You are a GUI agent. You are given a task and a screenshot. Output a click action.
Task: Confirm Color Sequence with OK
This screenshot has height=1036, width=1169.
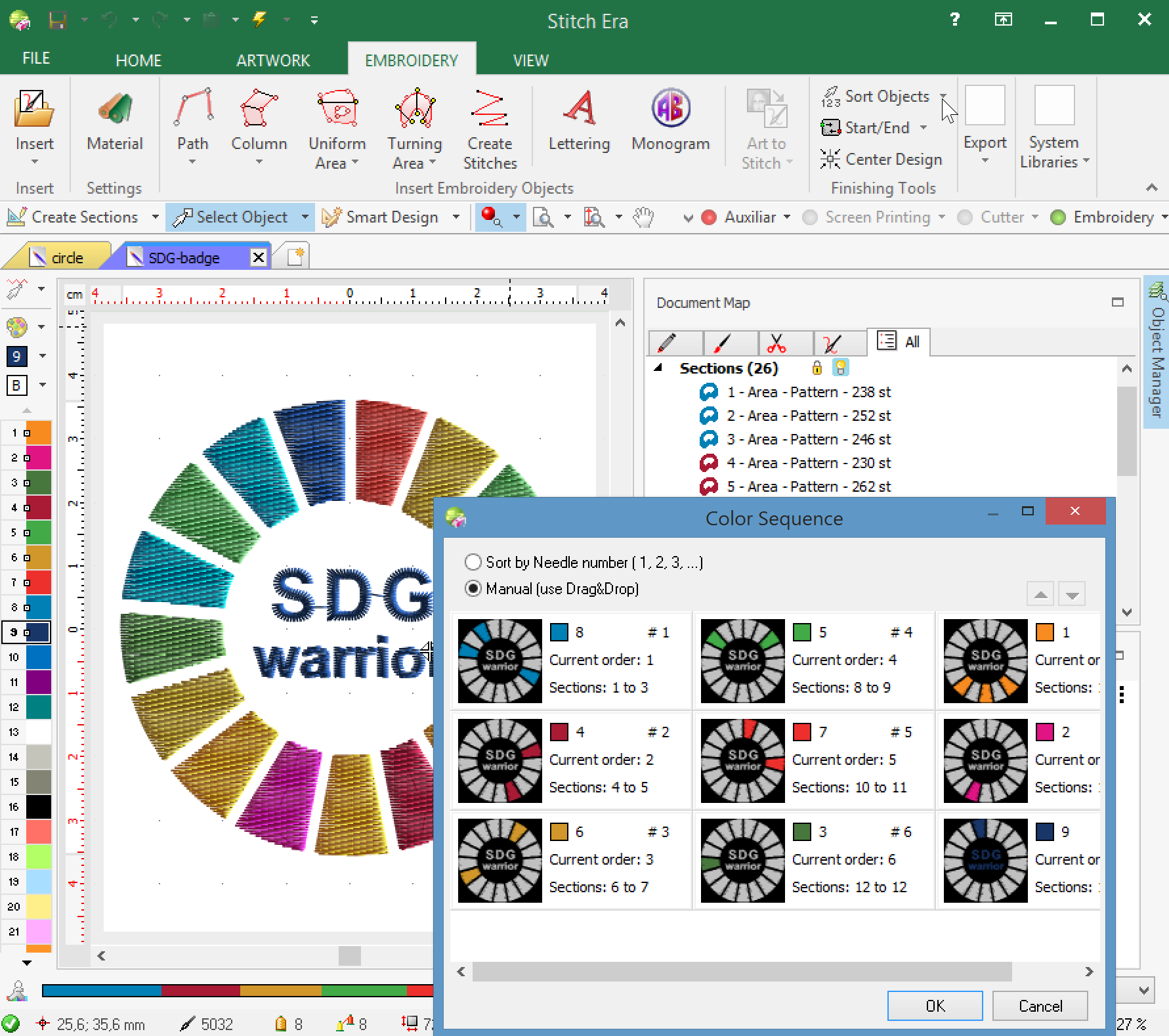[935, 1006]
